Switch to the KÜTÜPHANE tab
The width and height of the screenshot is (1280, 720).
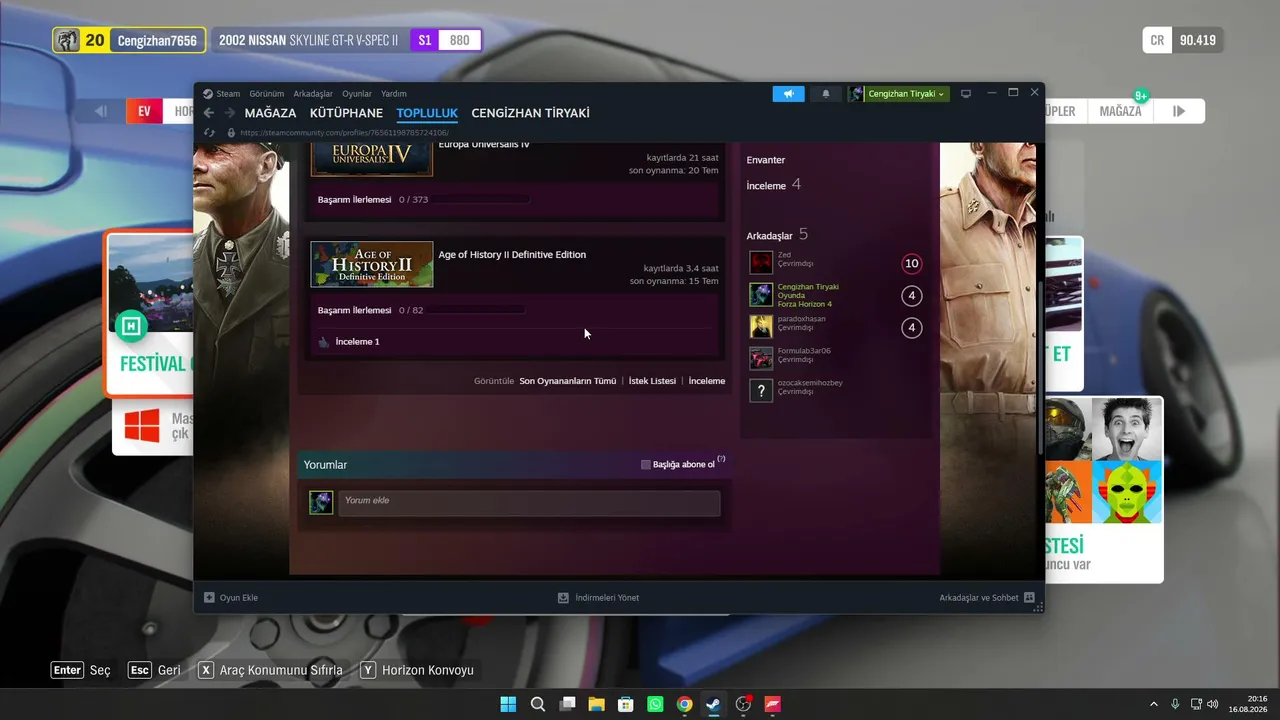click(346, 113)
